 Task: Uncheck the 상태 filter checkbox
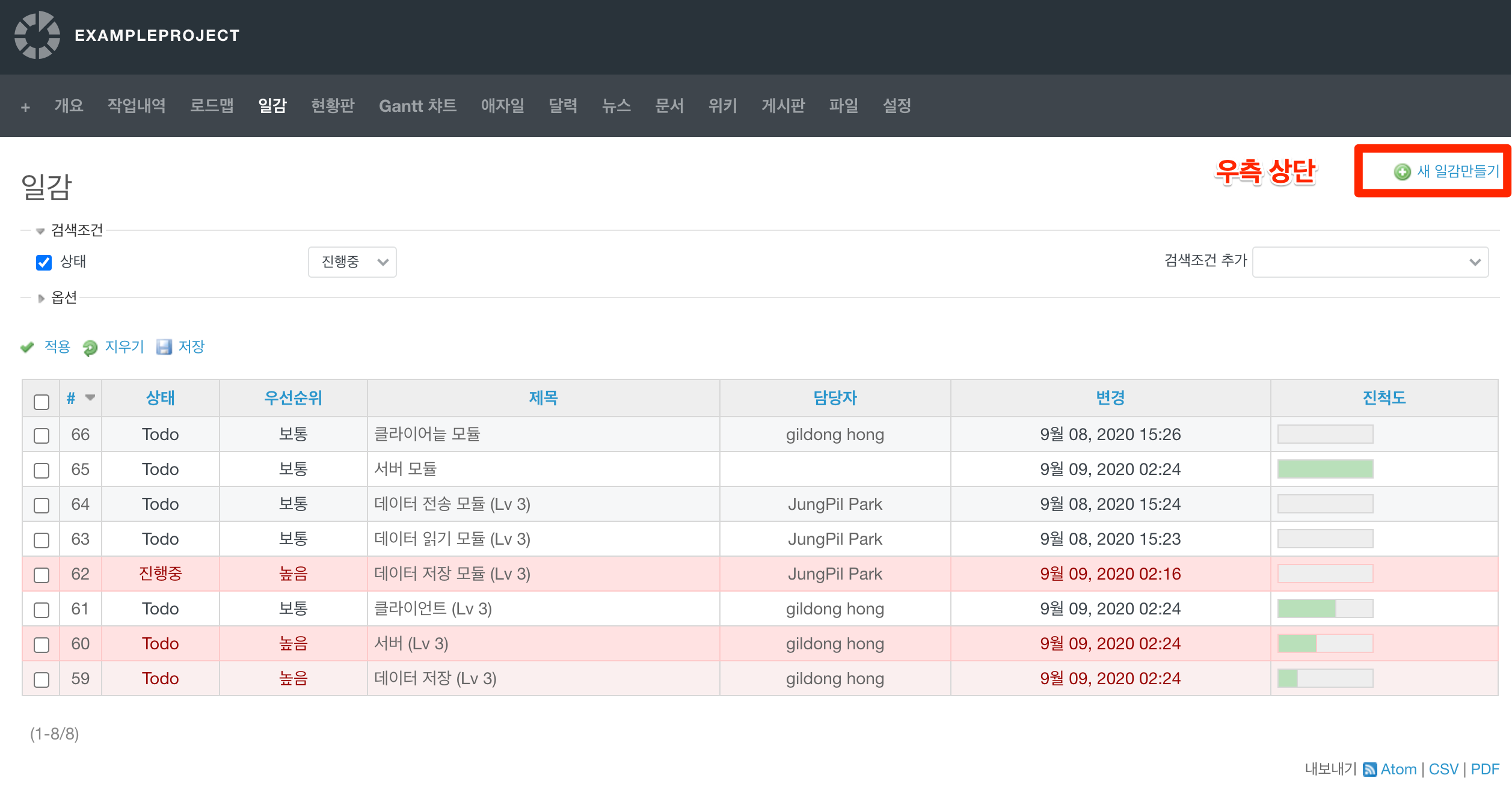(x=44, y=262)
